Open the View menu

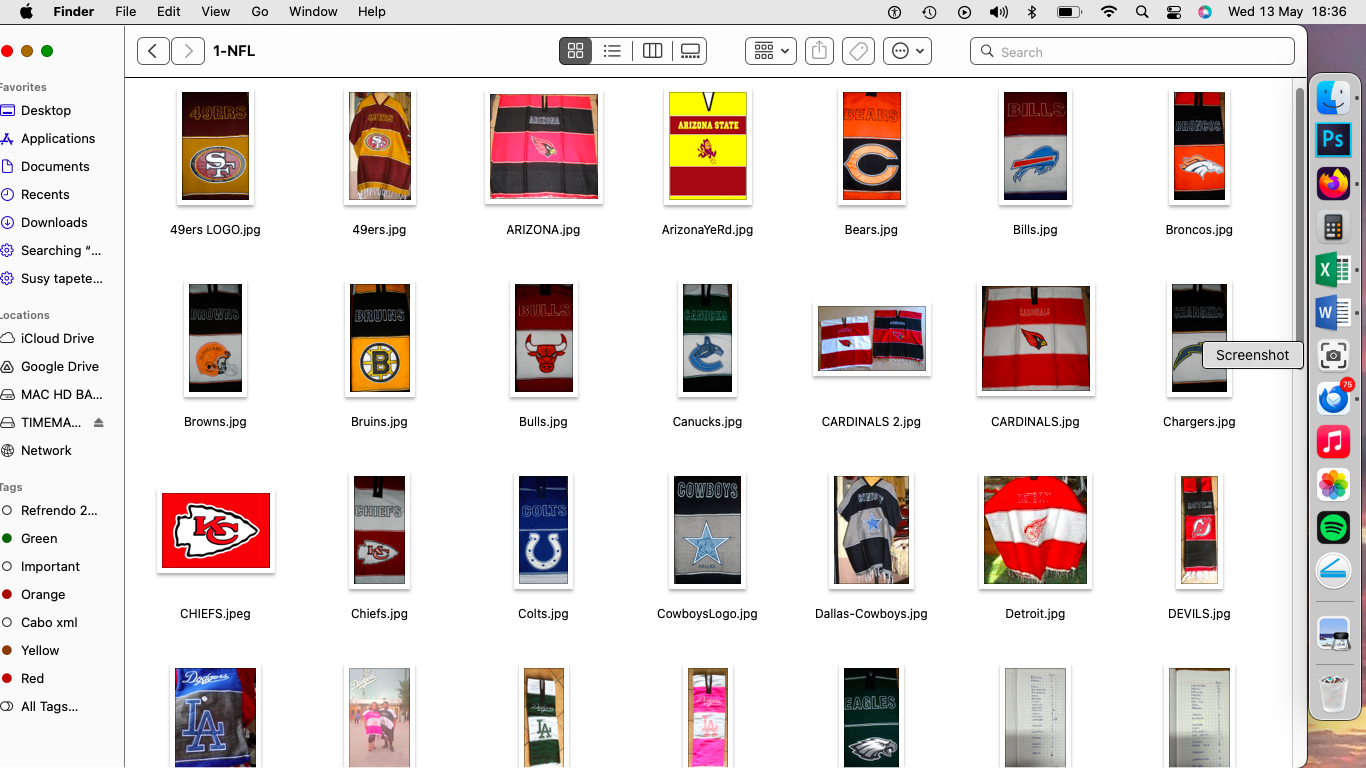coord(215,11)
